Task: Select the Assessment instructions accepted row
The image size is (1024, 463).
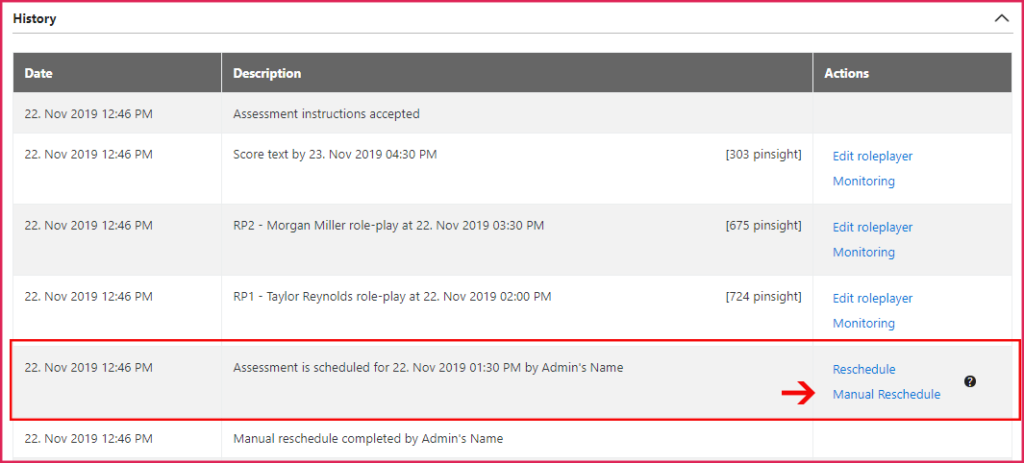Action: pos(512,113)
